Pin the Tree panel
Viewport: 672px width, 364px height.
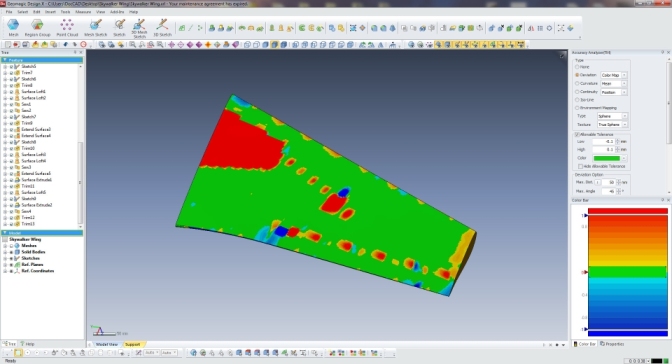[x=75, y=52]
